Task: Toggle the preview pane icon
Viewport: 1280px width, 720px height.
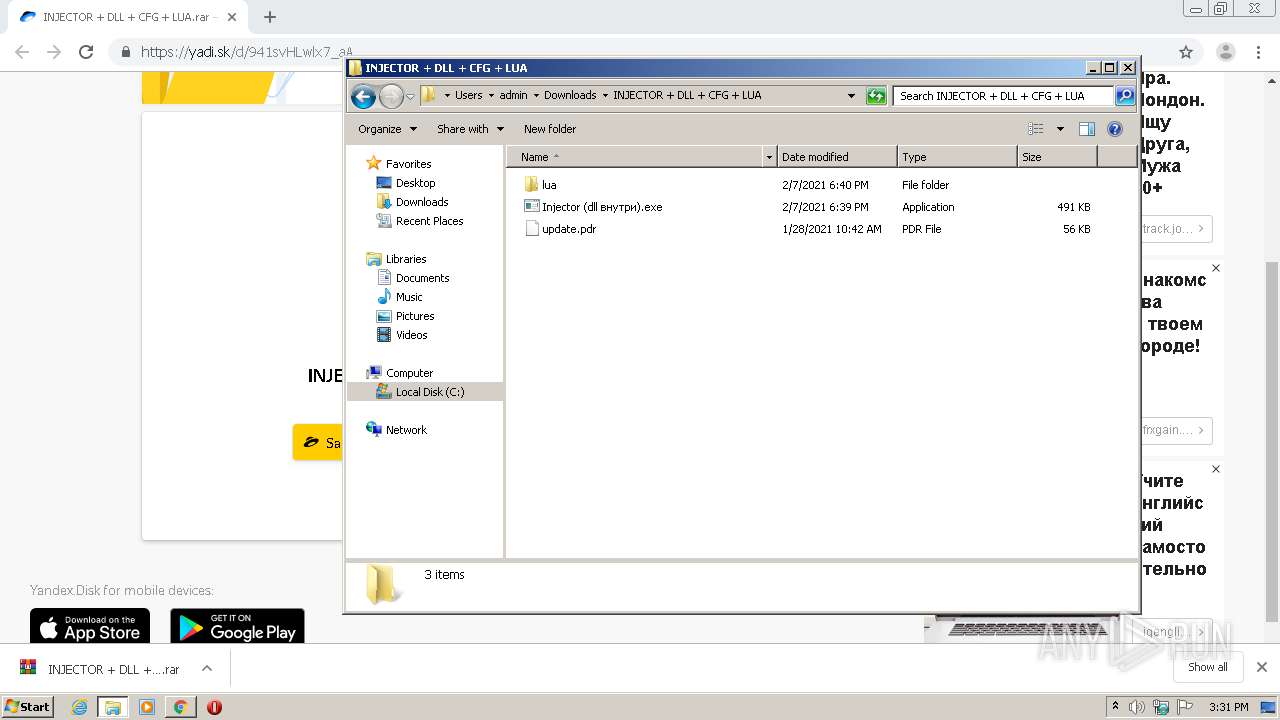Action: click(x=1087, y=129)
